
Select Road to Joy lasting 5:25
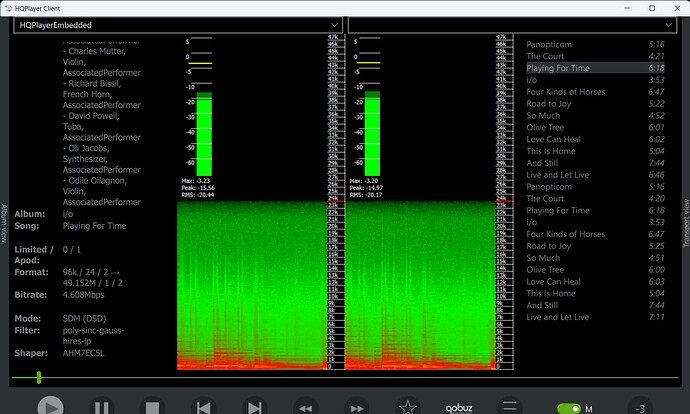coord(595,246)
